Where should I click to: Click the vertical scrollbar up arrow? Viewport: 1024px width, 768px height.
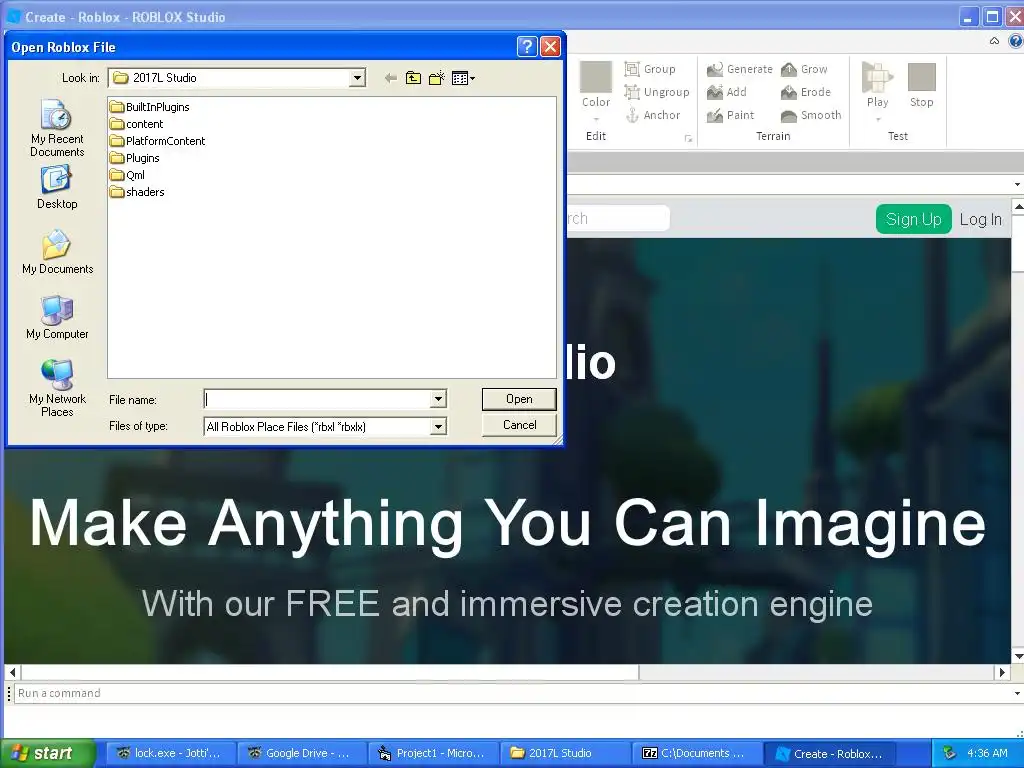click(x=1017, y=206)
